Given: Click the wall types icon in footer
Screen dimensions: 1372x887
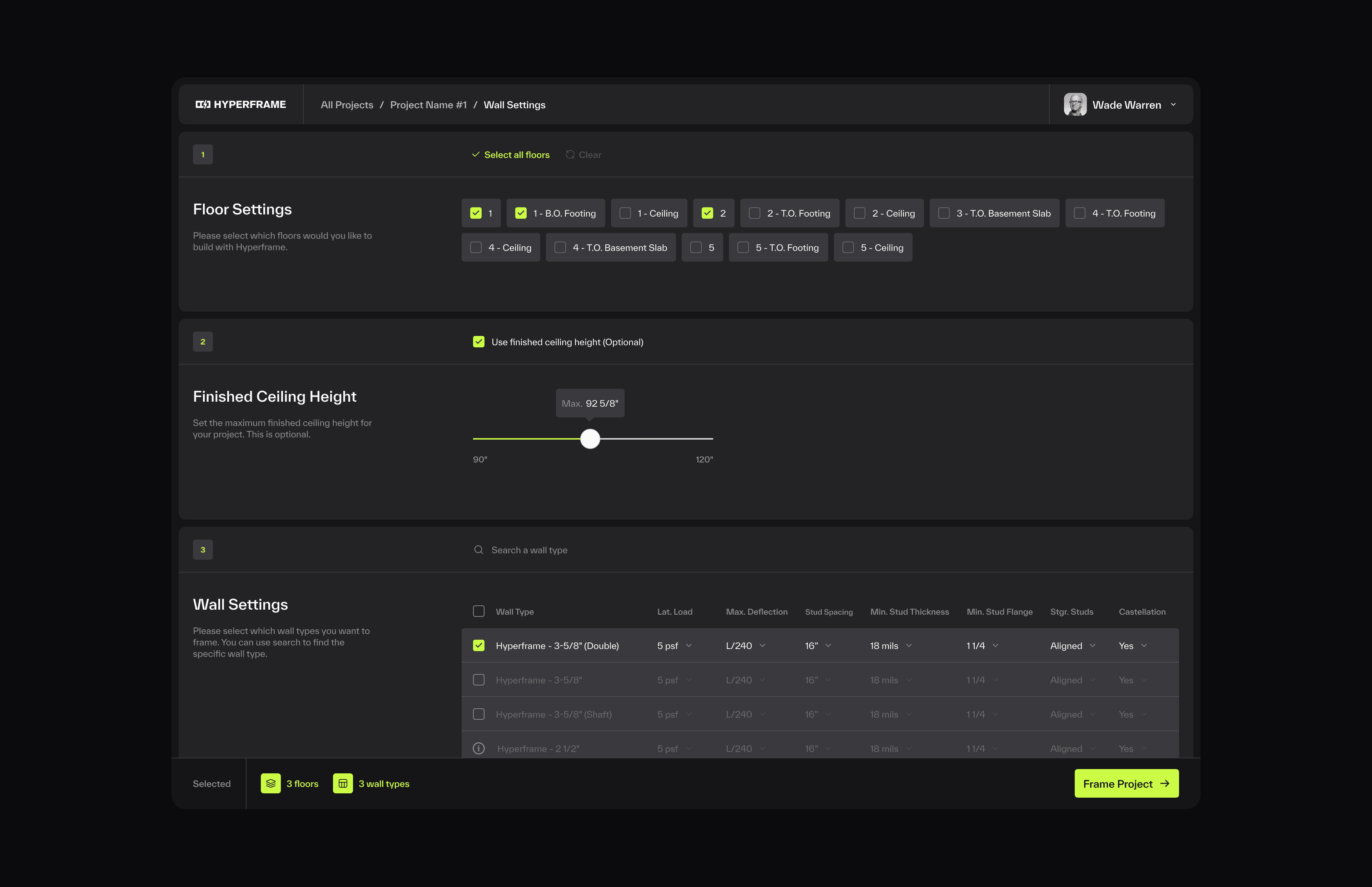Looking at the screenshot, I should pos(343,783).
